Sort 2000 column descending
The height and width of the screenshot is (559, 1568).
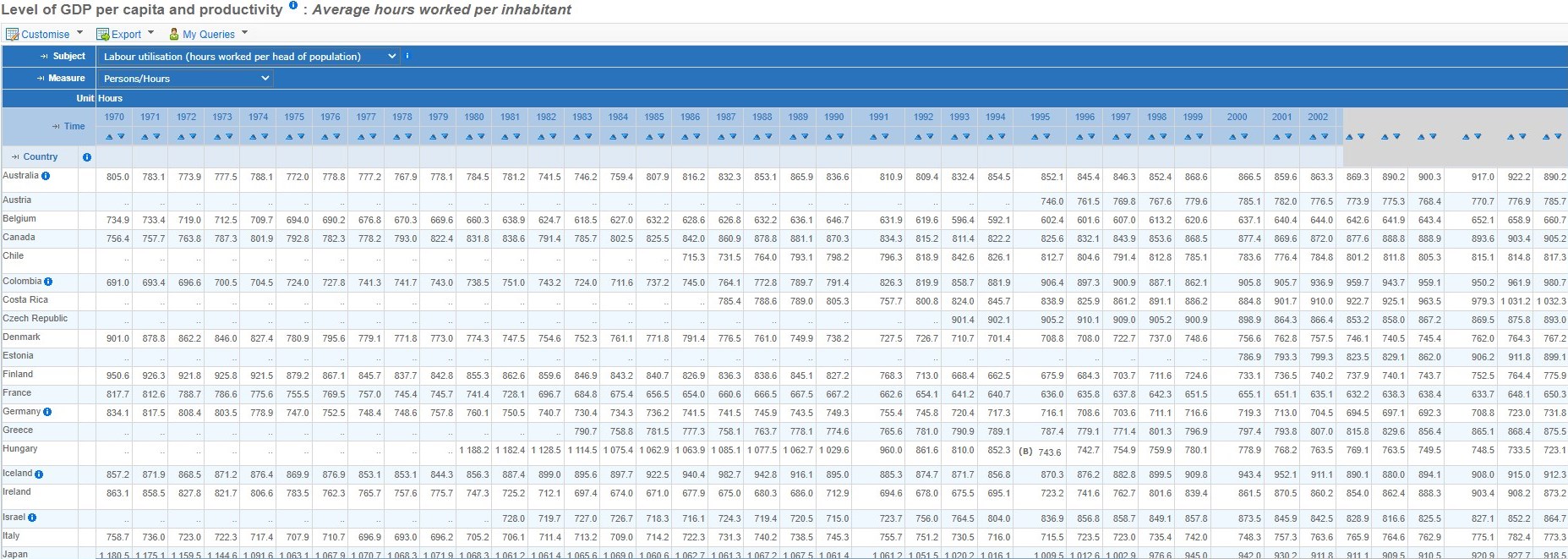tap(1244, 137)
